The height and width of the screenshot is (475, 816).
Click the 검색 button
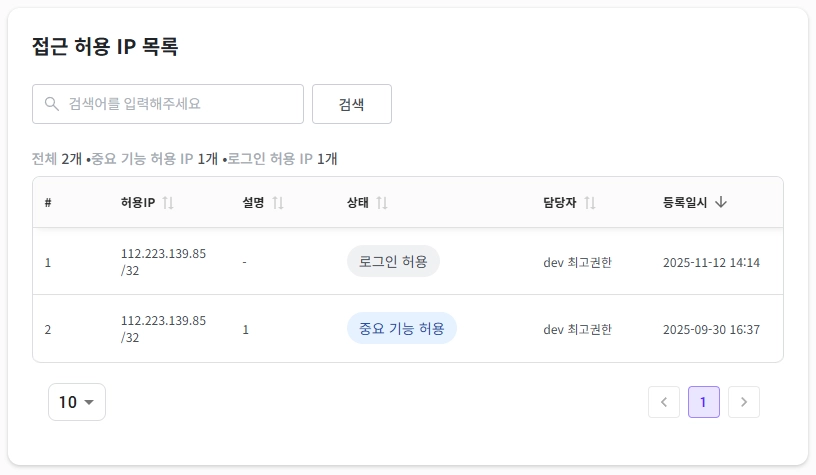click(352, 104)
